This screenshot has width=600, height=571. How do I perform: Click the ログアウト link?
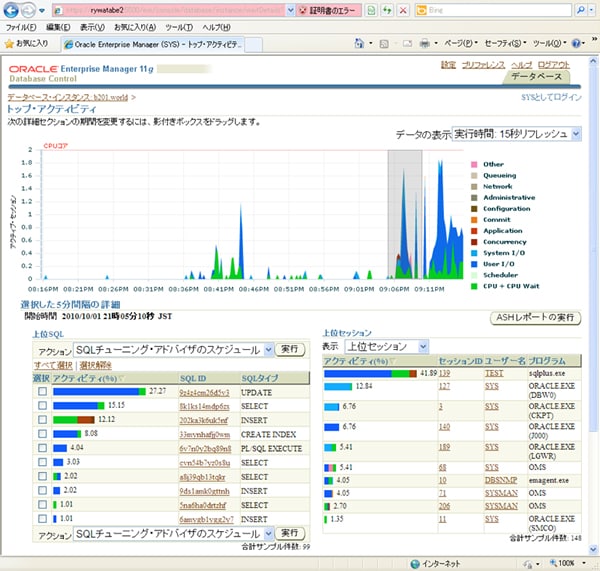[553, 65]
